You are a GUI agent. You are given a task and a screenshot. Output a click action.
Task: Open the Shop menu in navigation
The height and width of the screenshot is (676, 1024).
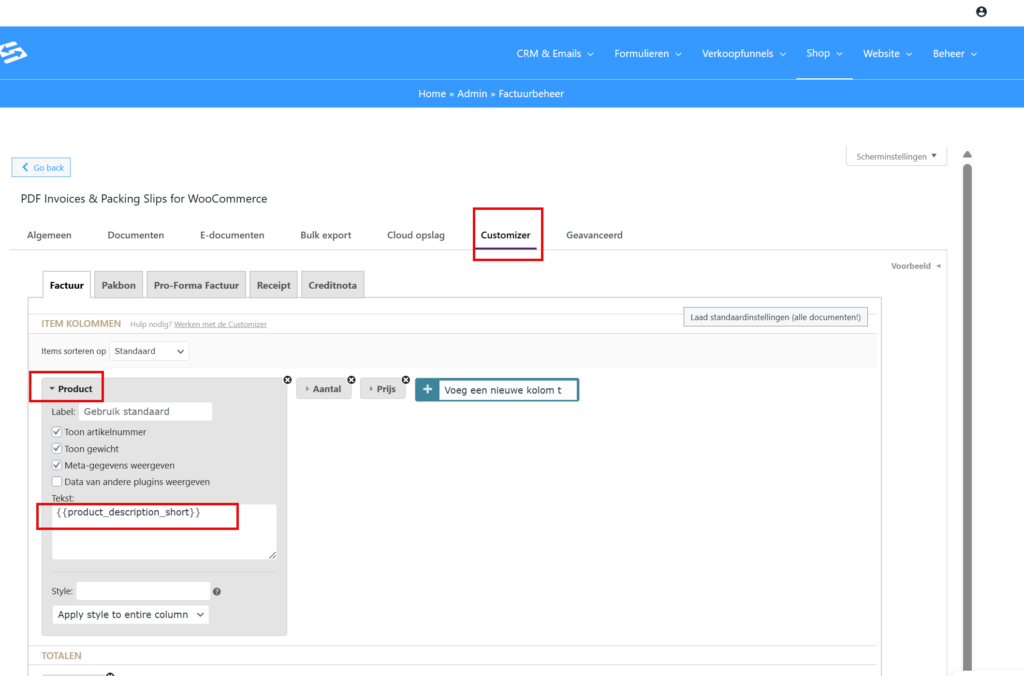(x=824, y=53)
